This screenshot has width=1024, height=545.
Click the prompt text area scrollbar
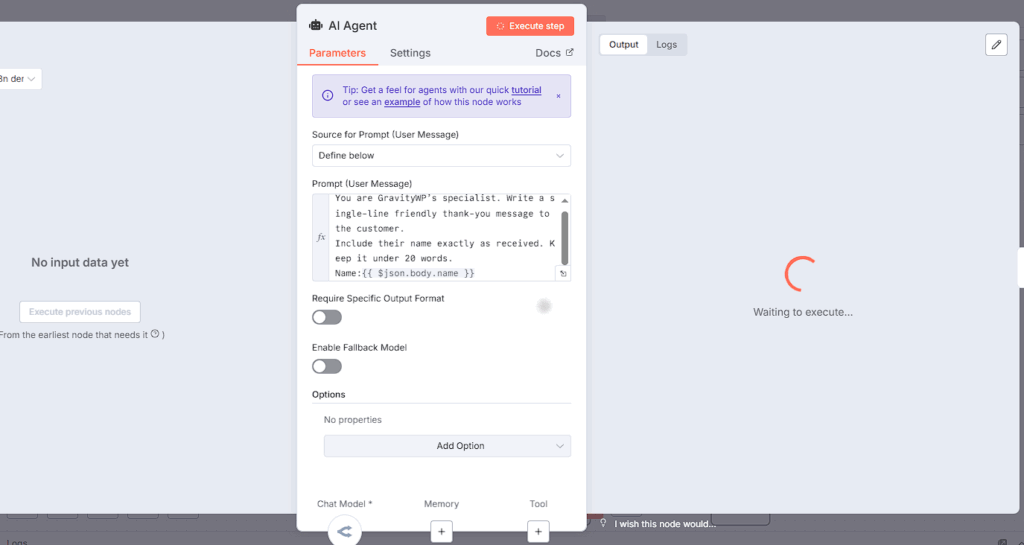565,237
